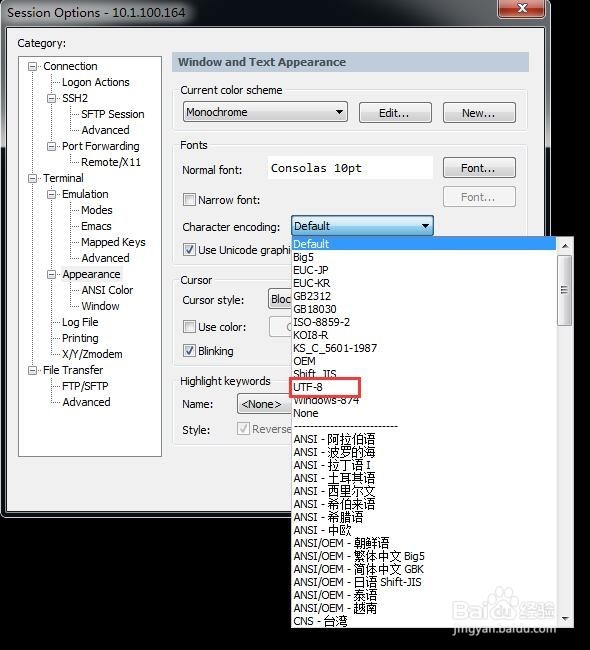The image size is (590, 650).
Task: Open FTP/SFTP category
Action: 85,386
